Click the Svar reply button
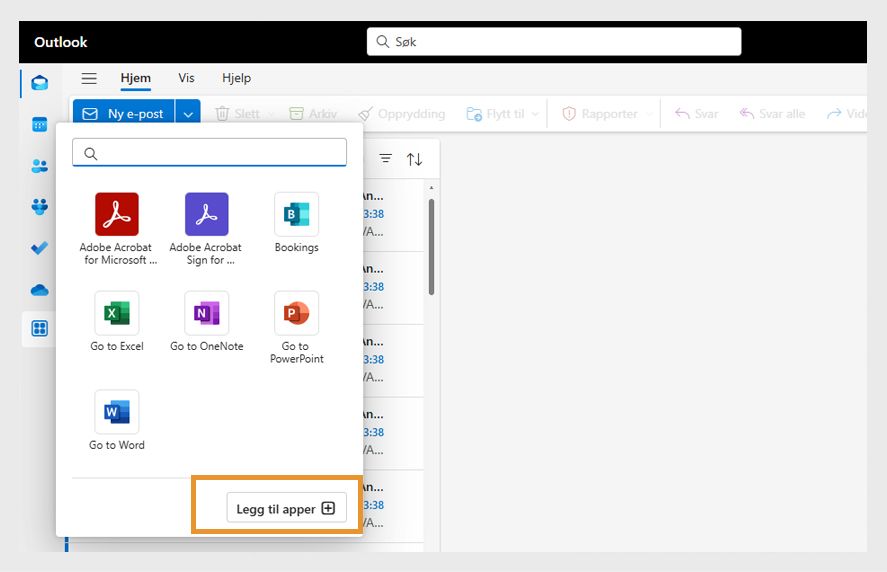Image resolution: width=887 pixels, height=572 pixels. click(x=696, y=114)
